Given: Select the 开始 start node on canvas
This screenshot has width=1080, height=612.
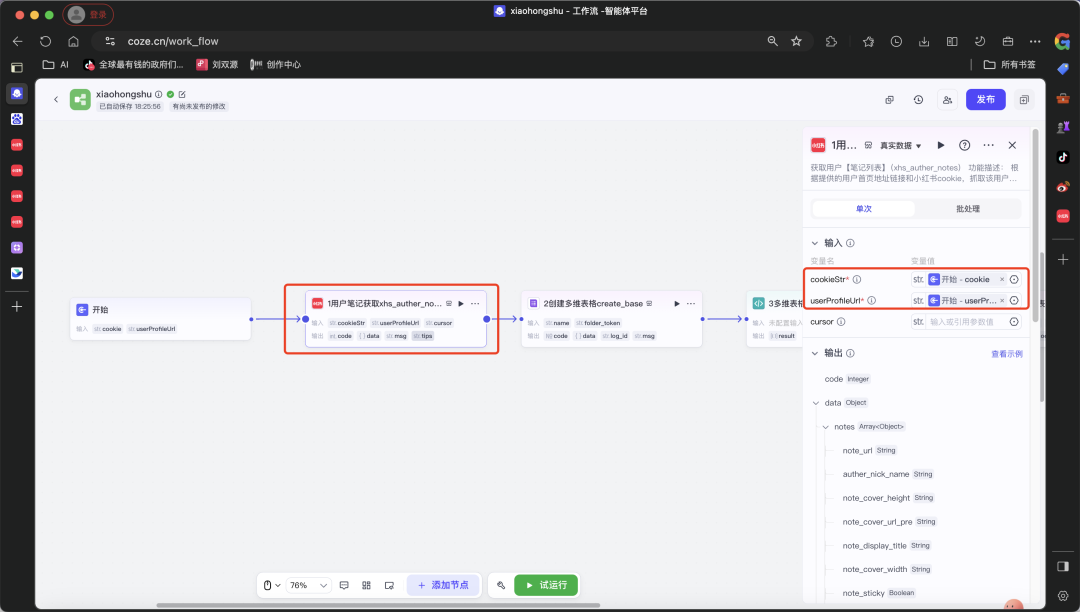Looking at the screenshot, I should (160, 319).
